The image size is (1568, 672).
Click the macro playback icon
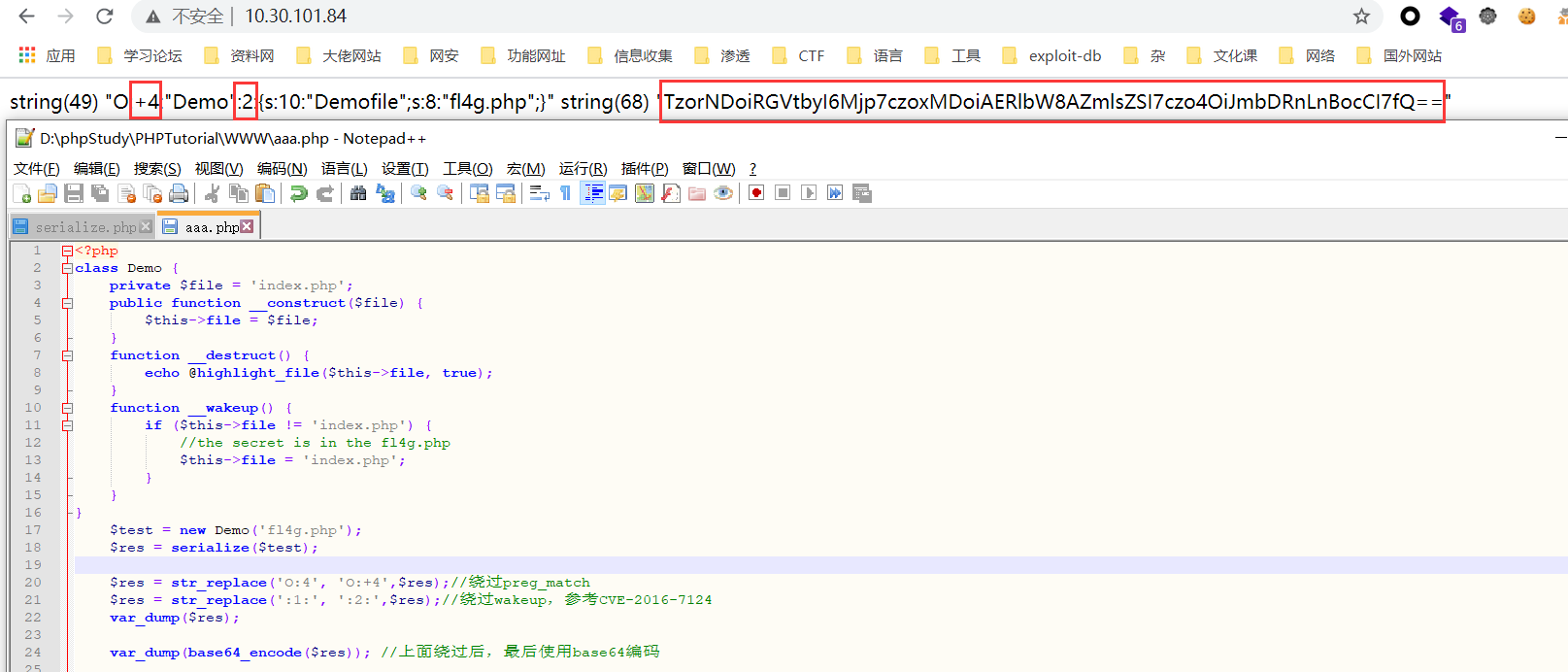[809, 193]
